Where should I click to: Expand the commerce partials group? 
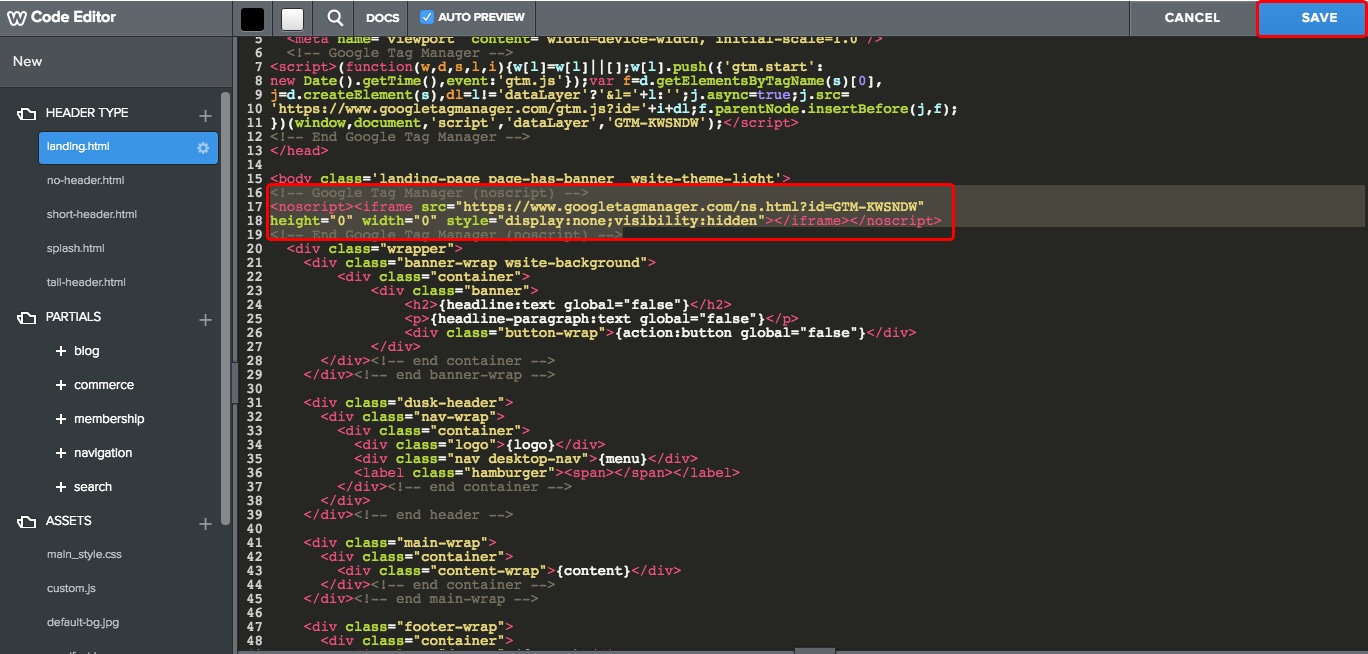click(61, 385)
